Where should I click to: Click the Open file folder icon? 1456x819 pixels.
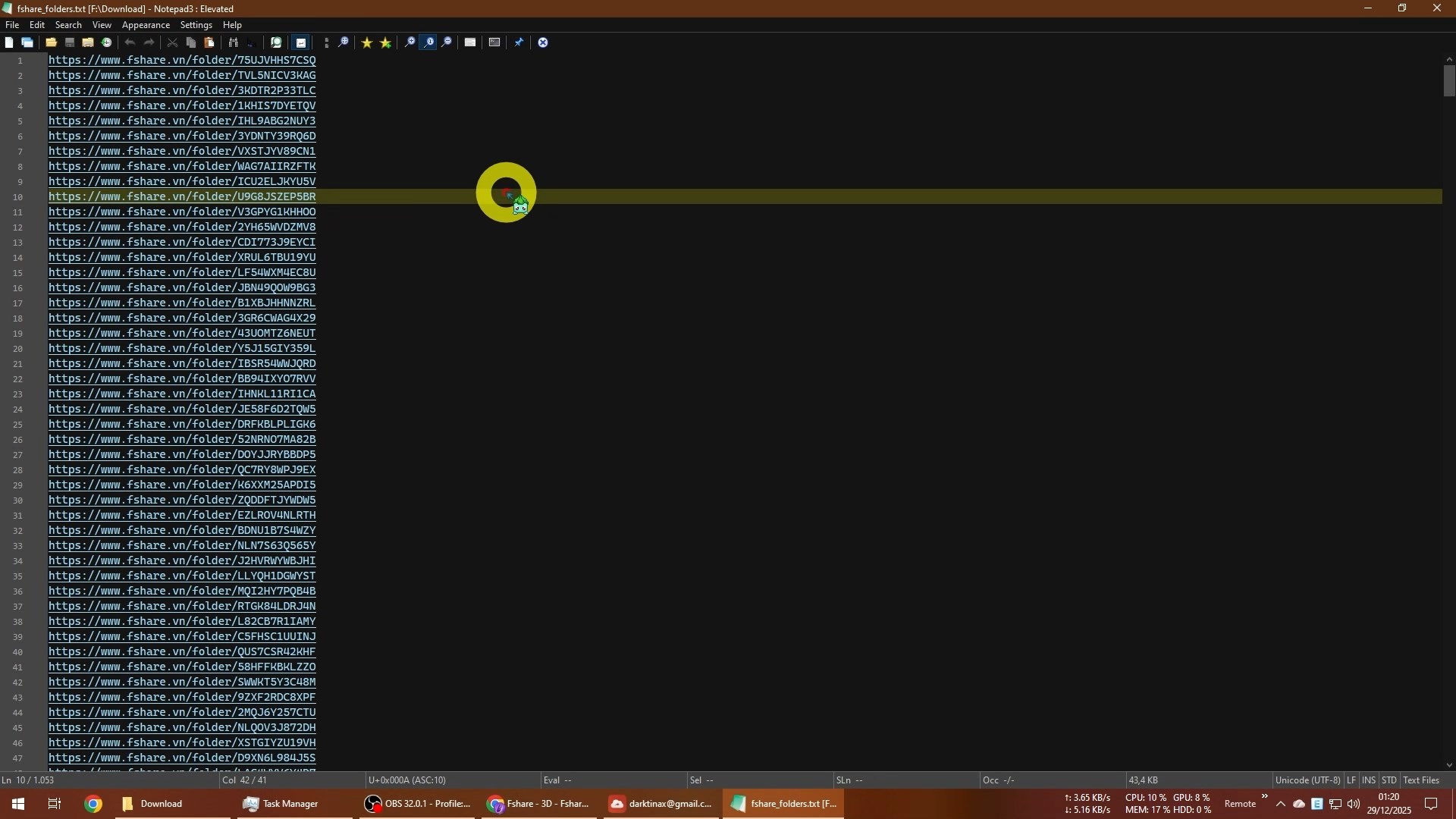pos(51,42)
